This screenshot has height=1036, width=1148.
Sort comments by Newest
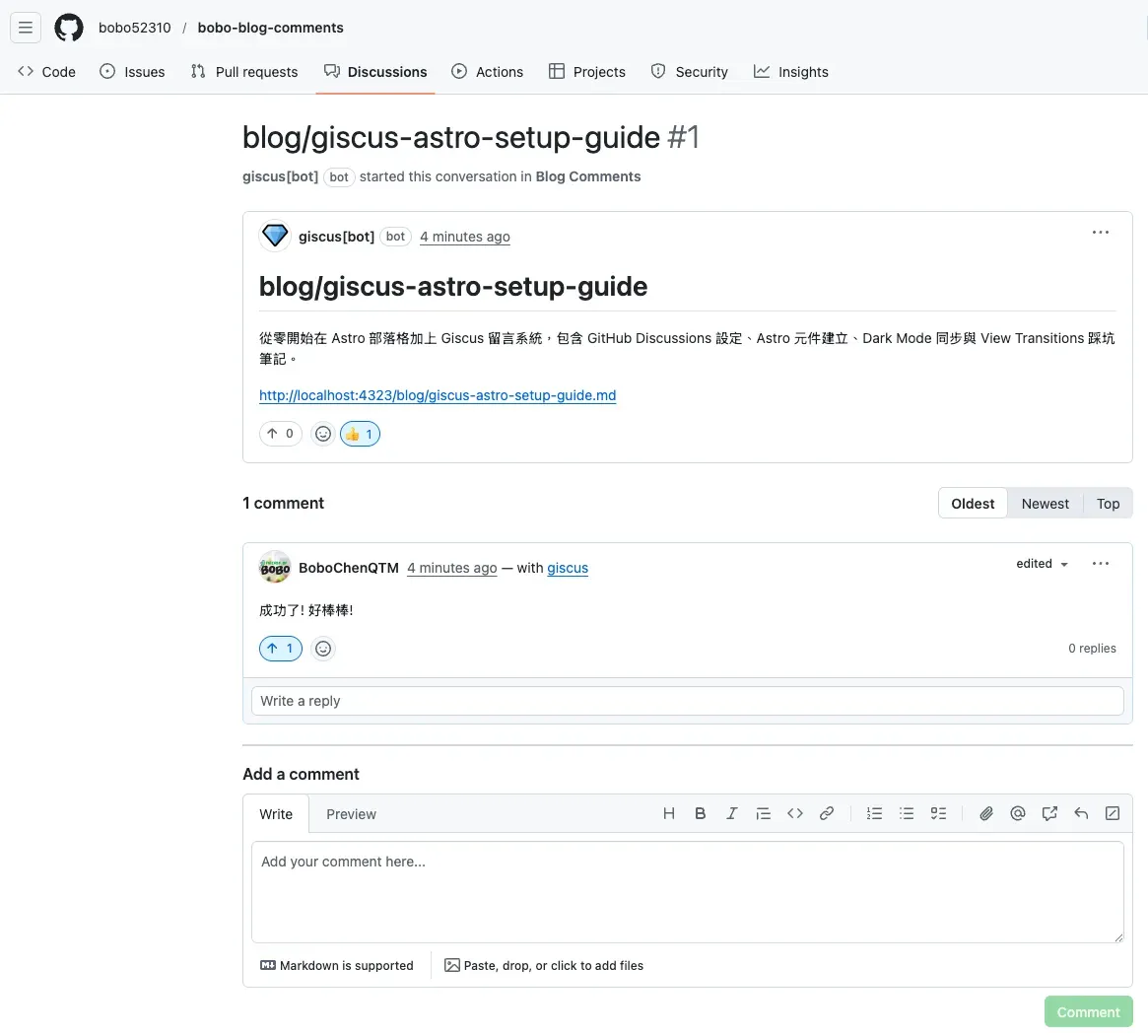point(1045,504)
